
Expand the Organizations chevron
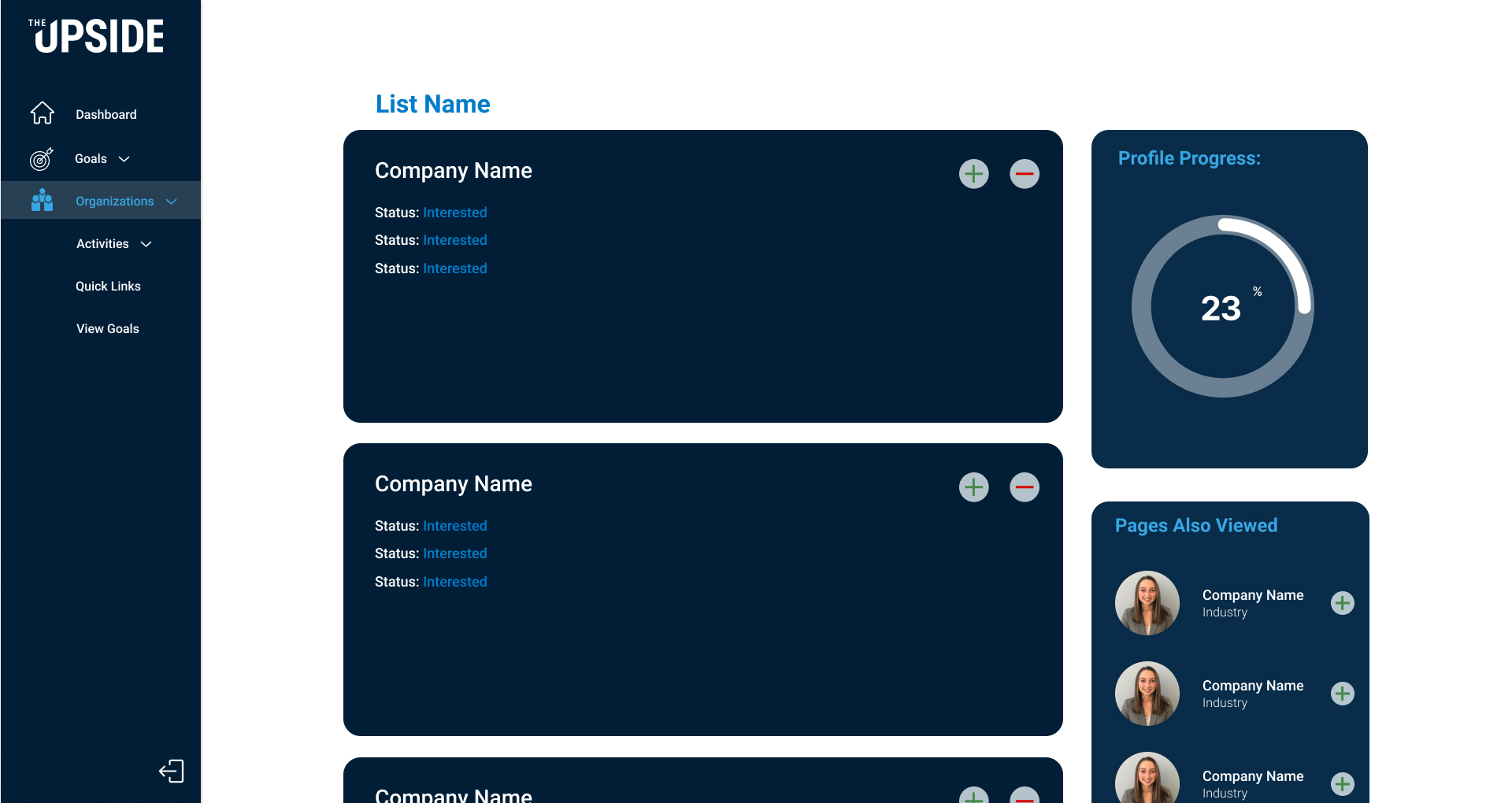click(171, 202)
